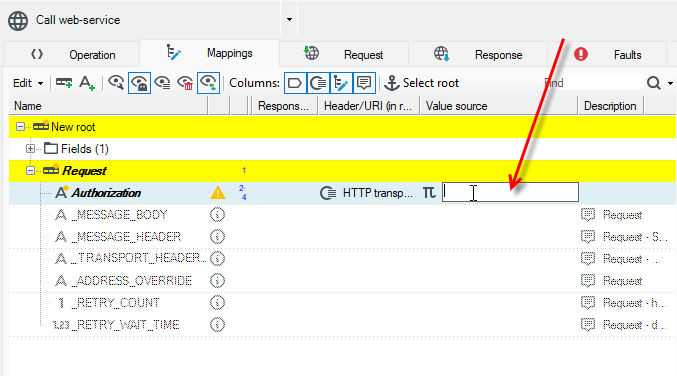The width and height of the screenshot is (677, 376).
Task: Expand the Fields (1) folder
Action: click(30, 149)
